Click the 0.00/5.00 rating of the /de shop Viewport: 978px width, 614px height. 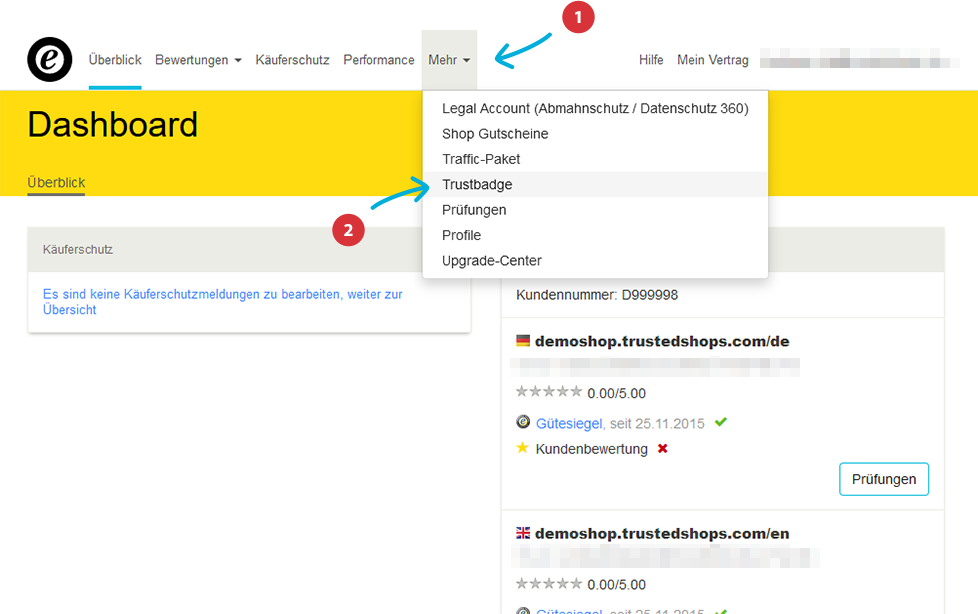coord(616,393)
